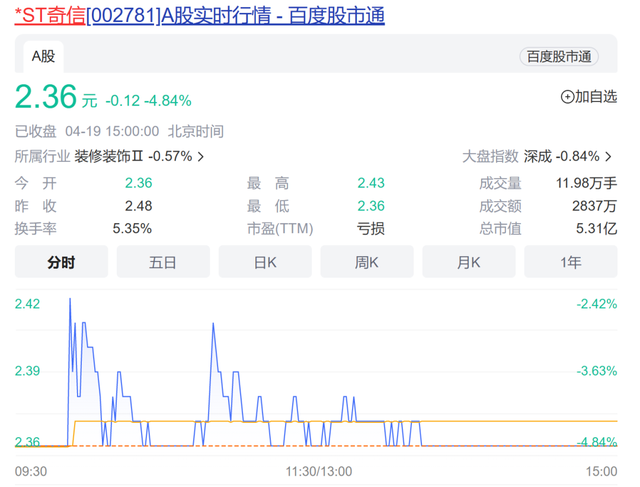Viewport: 640px width, 487px height.
Task: Click the 换手率 value 5.35%
Action: click(132, 229)
